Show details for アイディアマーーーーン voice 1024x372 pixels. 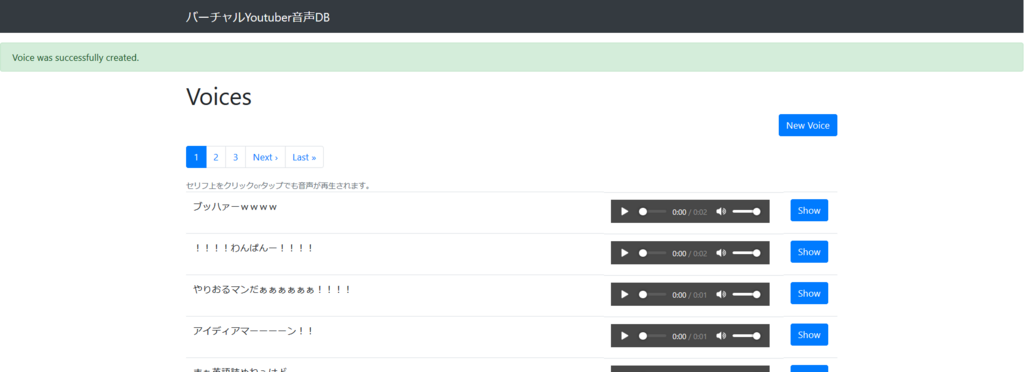click(x=809, y=335)
